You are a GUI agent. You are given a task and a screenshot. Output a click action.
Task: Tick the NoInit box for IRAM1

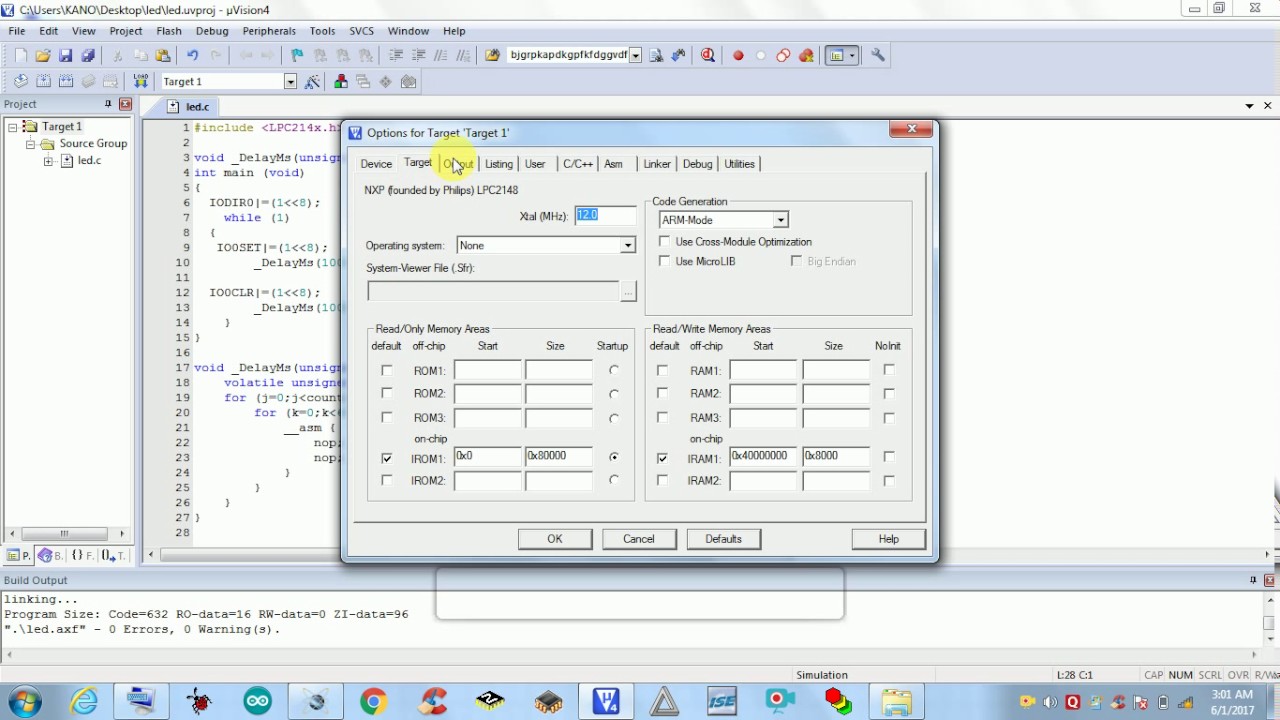[889, 457]
